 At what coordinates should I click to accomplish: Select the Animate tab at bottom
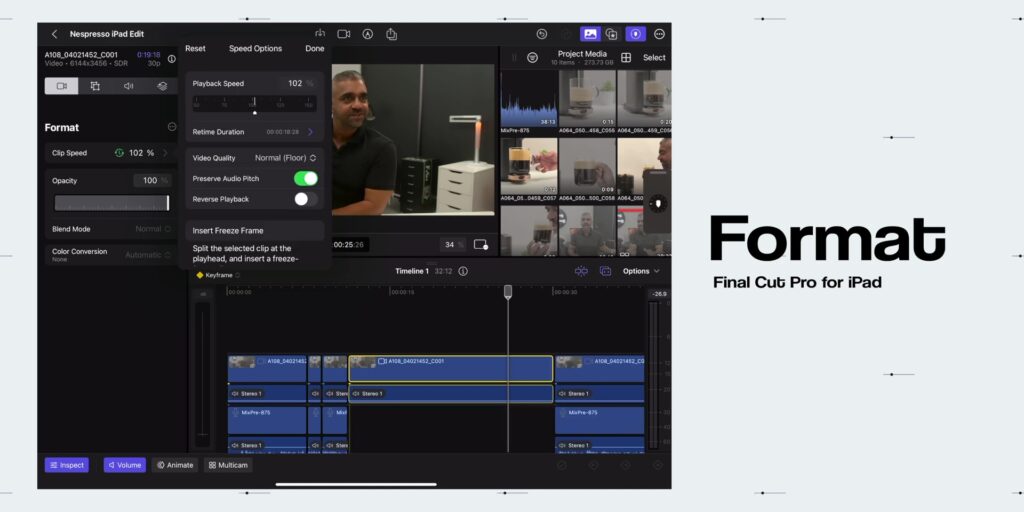click(175, 465)
